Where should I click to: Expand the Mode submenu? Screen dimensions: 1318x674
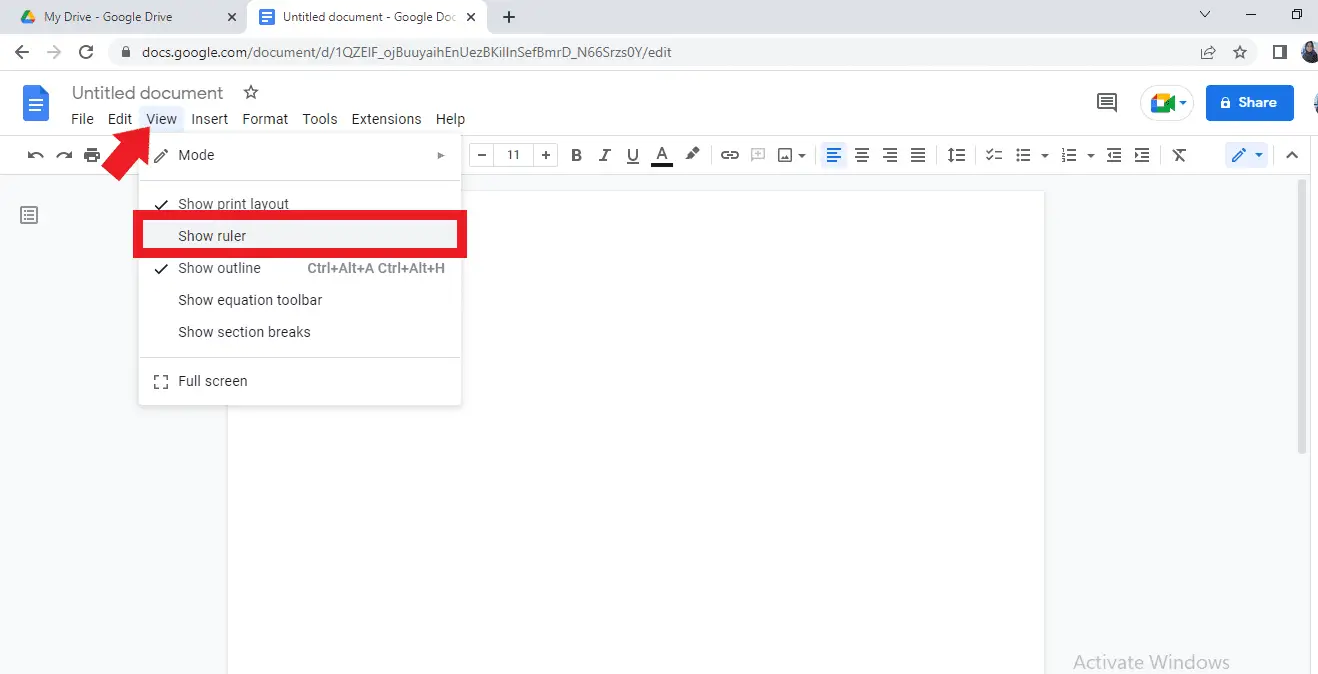196,155
